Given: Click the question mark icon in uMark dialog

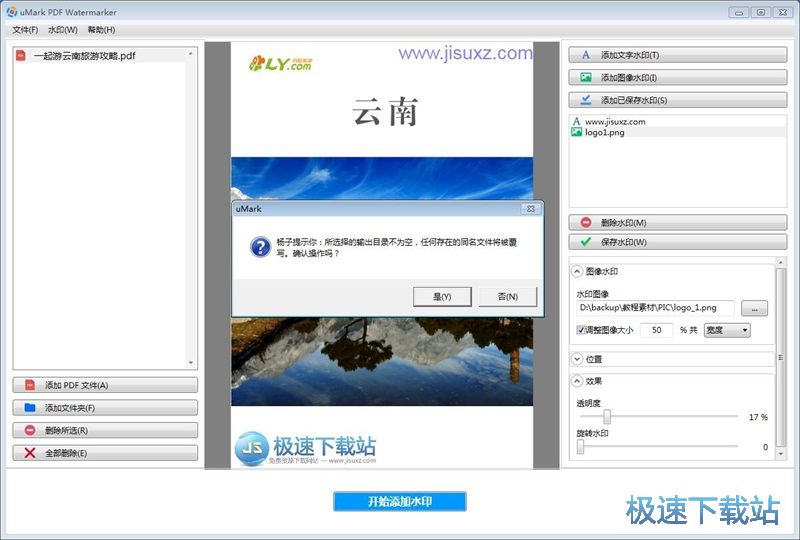Looking at the screenshot, I should (x=260, y=247).
